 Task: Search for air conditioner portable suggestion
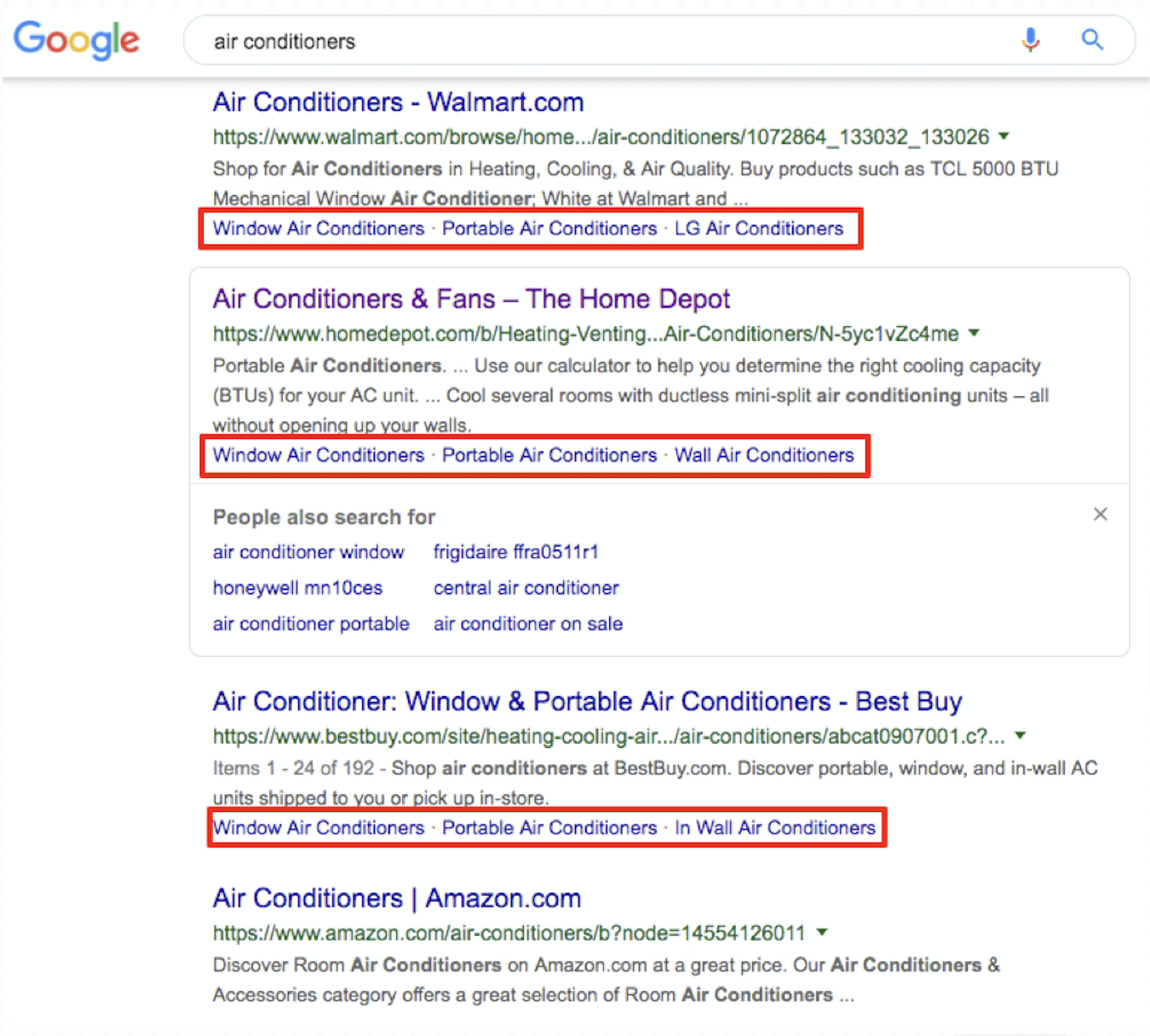(x=311, y=624)
